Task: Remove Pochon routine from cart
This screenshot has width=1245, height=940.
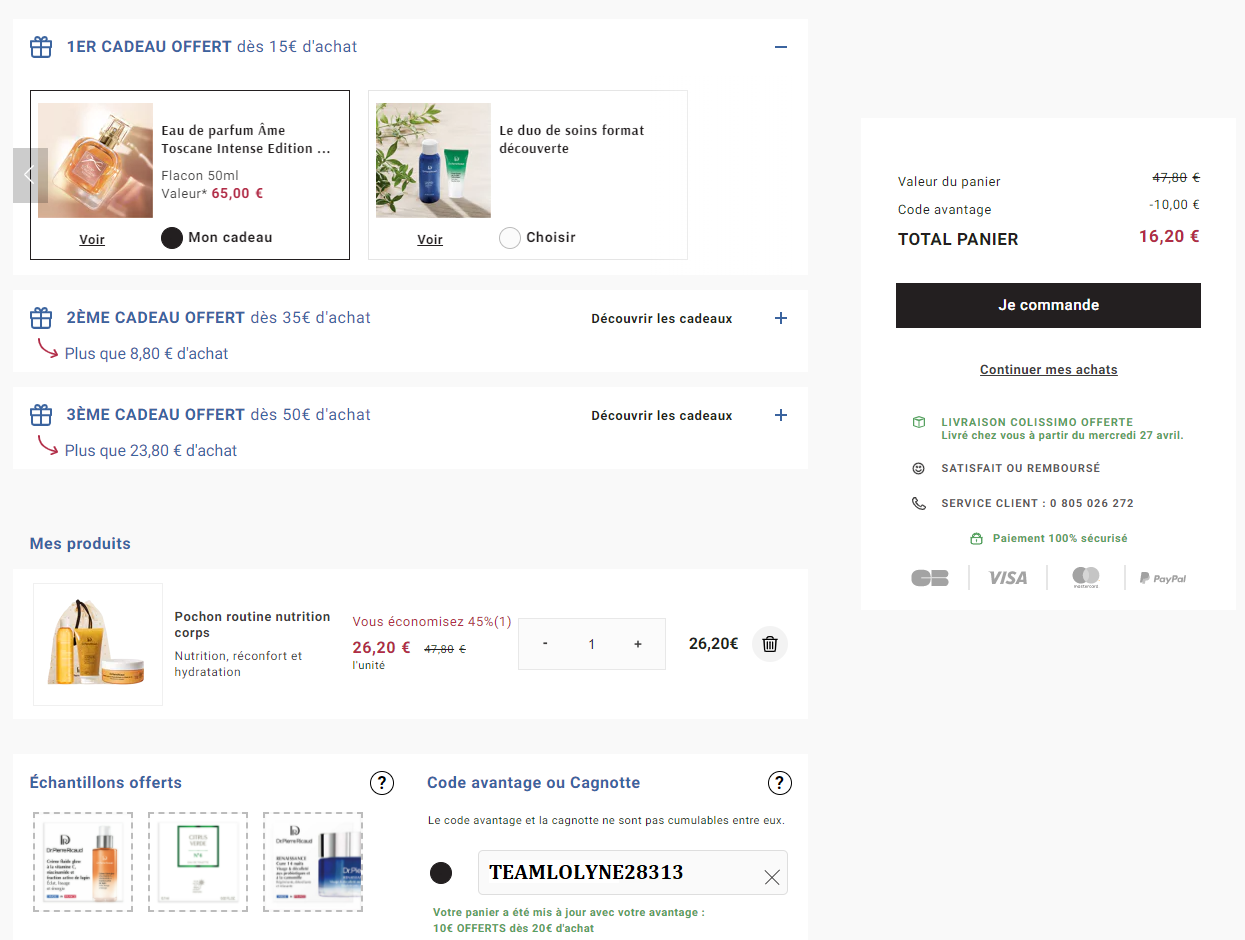Action: tap(770, 644)
